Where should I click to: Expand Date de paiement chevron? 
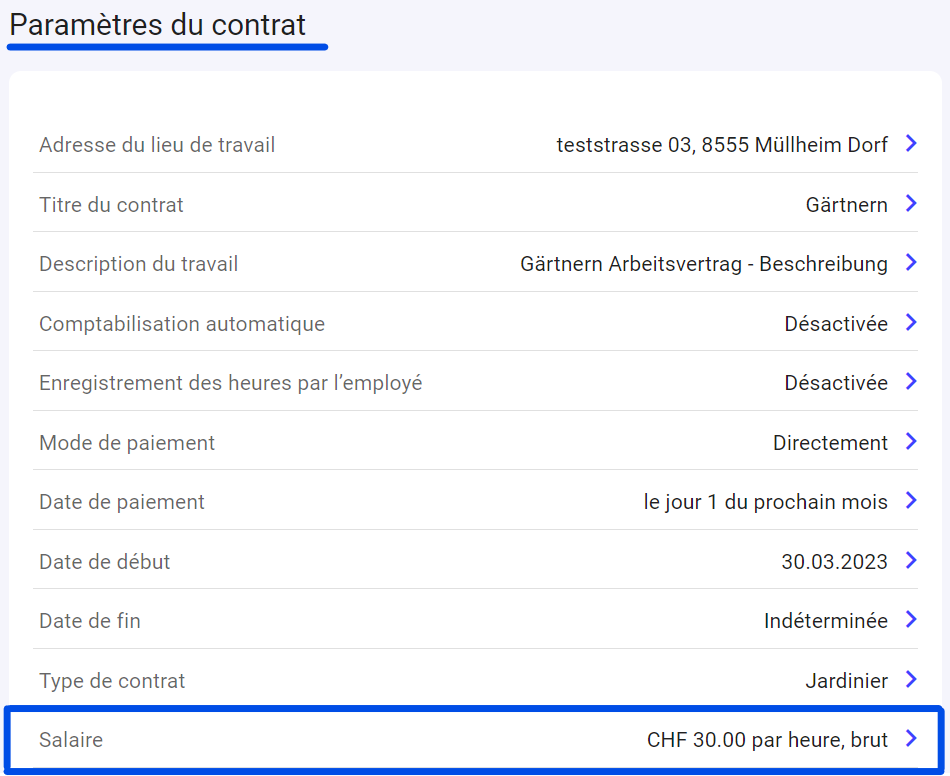click(x=910, y=501)
